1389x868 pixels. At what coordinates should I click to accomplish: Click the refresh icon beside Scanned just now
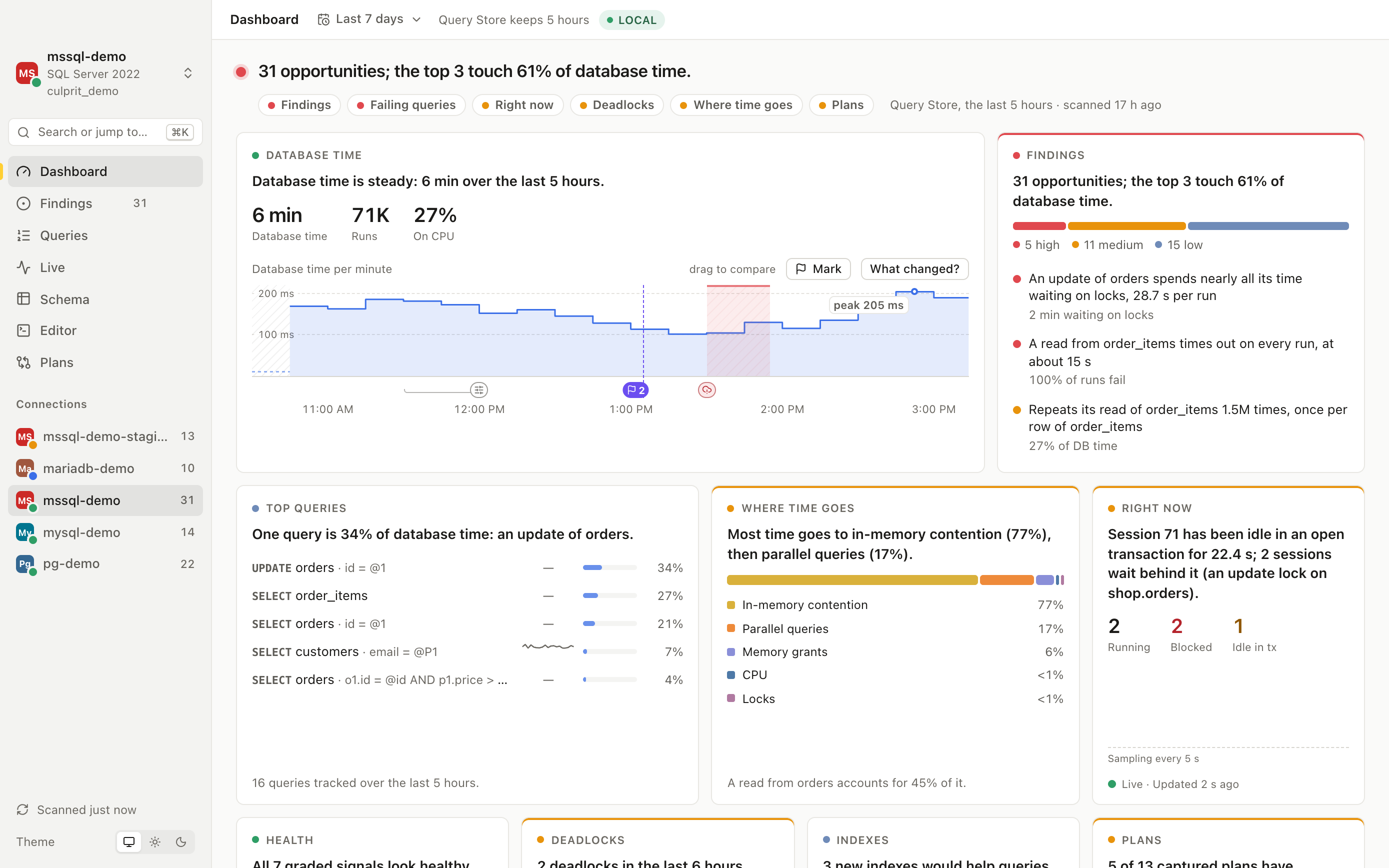(22, 809)
